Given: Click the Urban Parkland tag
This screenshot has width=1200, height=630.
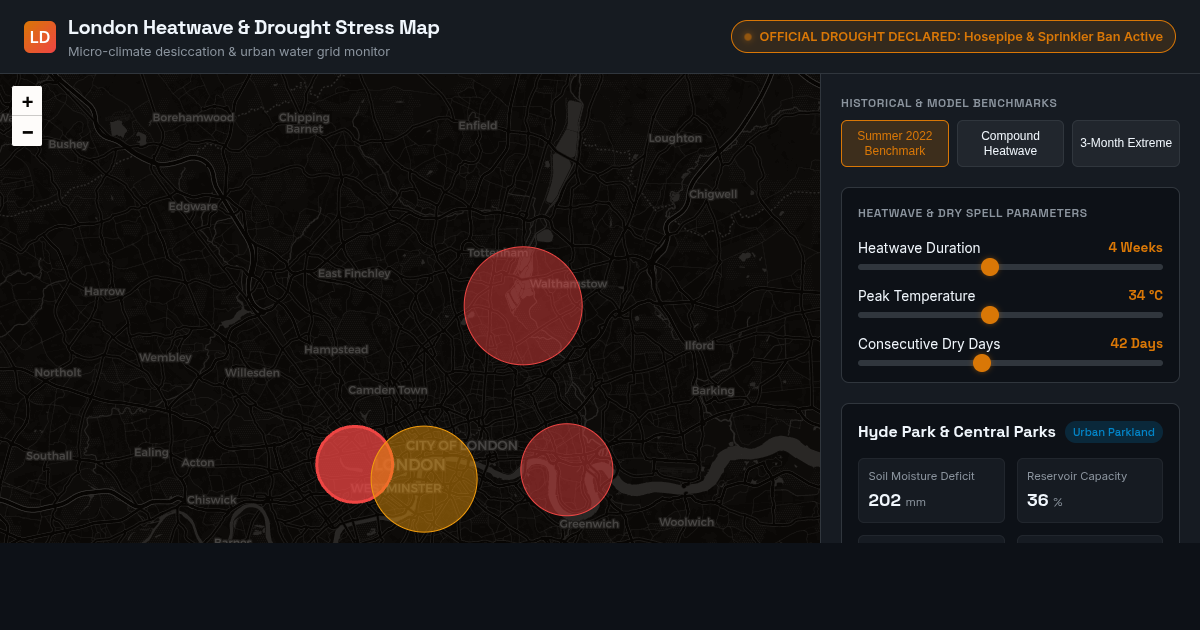Looking at the screenshot, I should point(1114,432).
